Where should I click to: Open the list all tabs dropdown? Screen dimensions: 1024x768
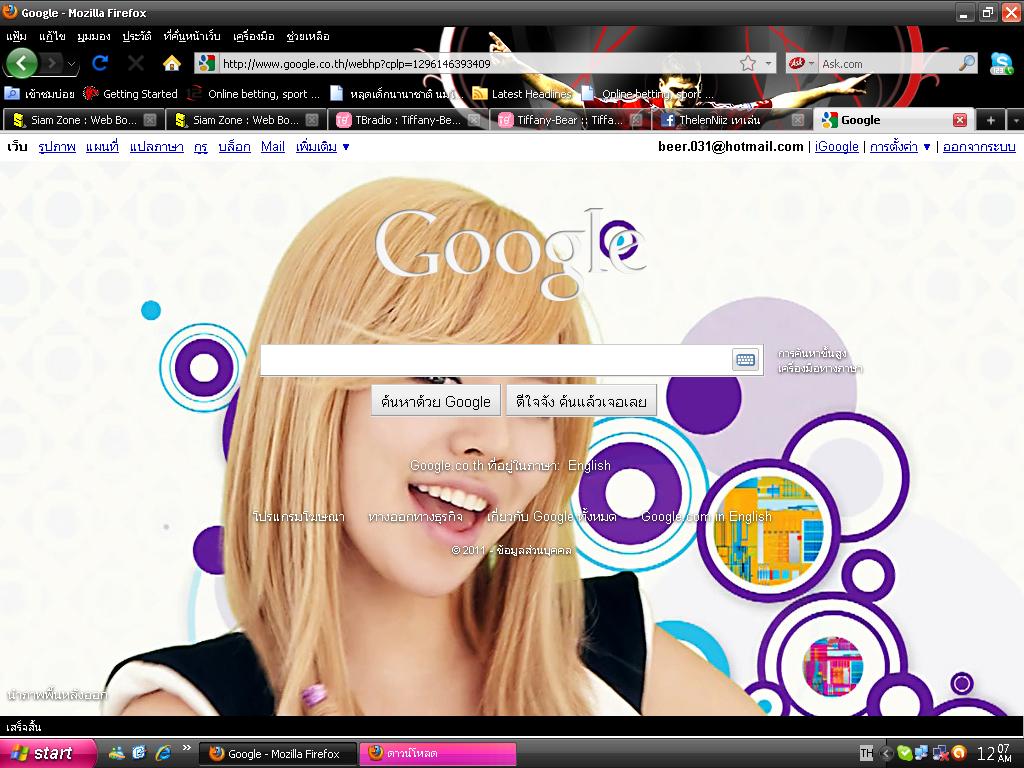coord(1016,120)
